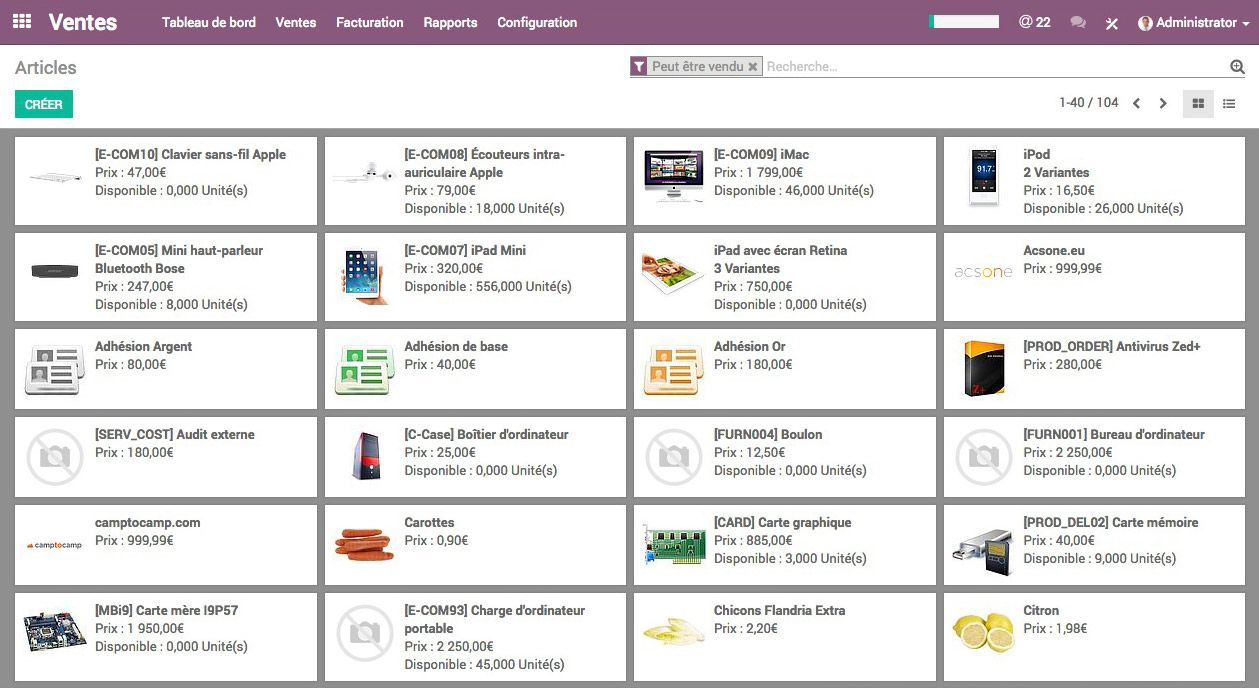
Task: Open the Ventes menu item
Action: click(x=296, y=22)
